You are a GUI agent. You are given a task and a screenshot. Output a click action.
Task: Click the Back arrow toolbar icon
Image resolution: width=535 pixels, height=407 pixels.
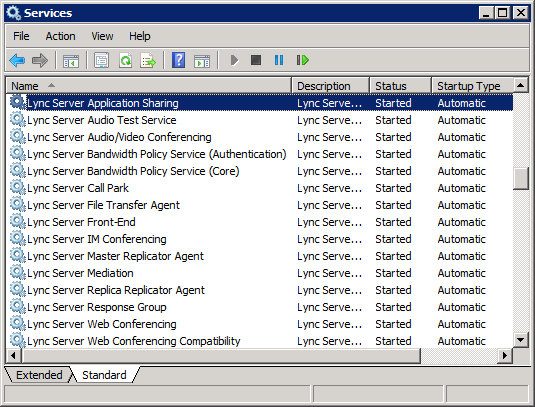[x=17, y=60]
